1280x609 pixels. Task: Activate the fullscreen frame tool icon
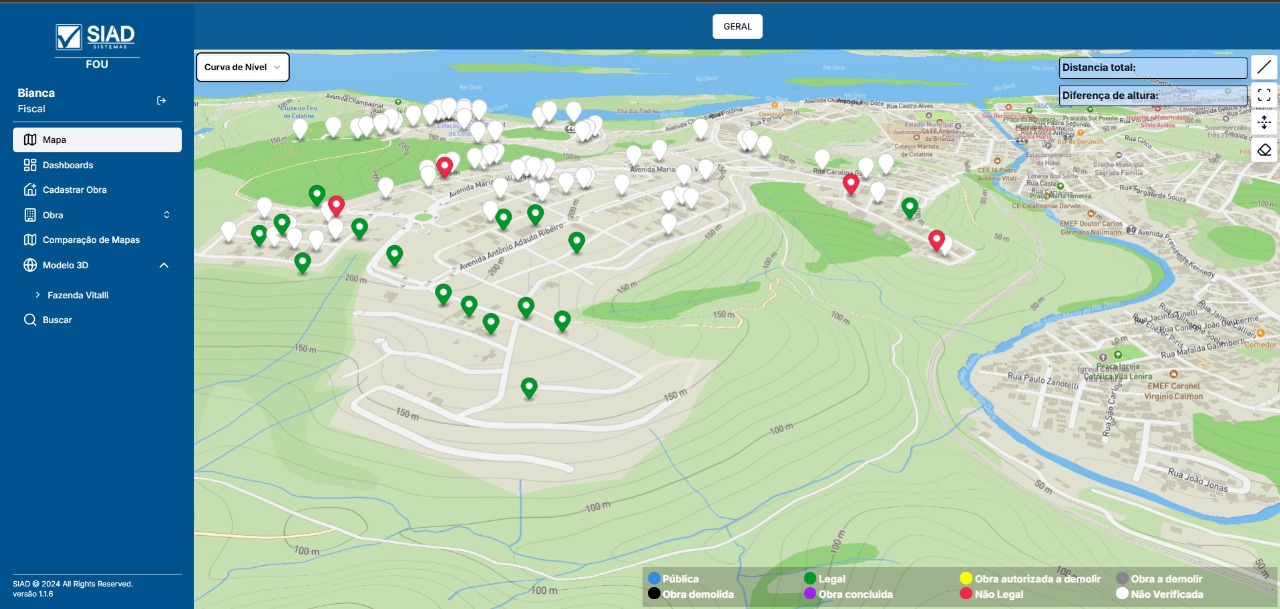pyautogui.click(x=1264, y=95)
